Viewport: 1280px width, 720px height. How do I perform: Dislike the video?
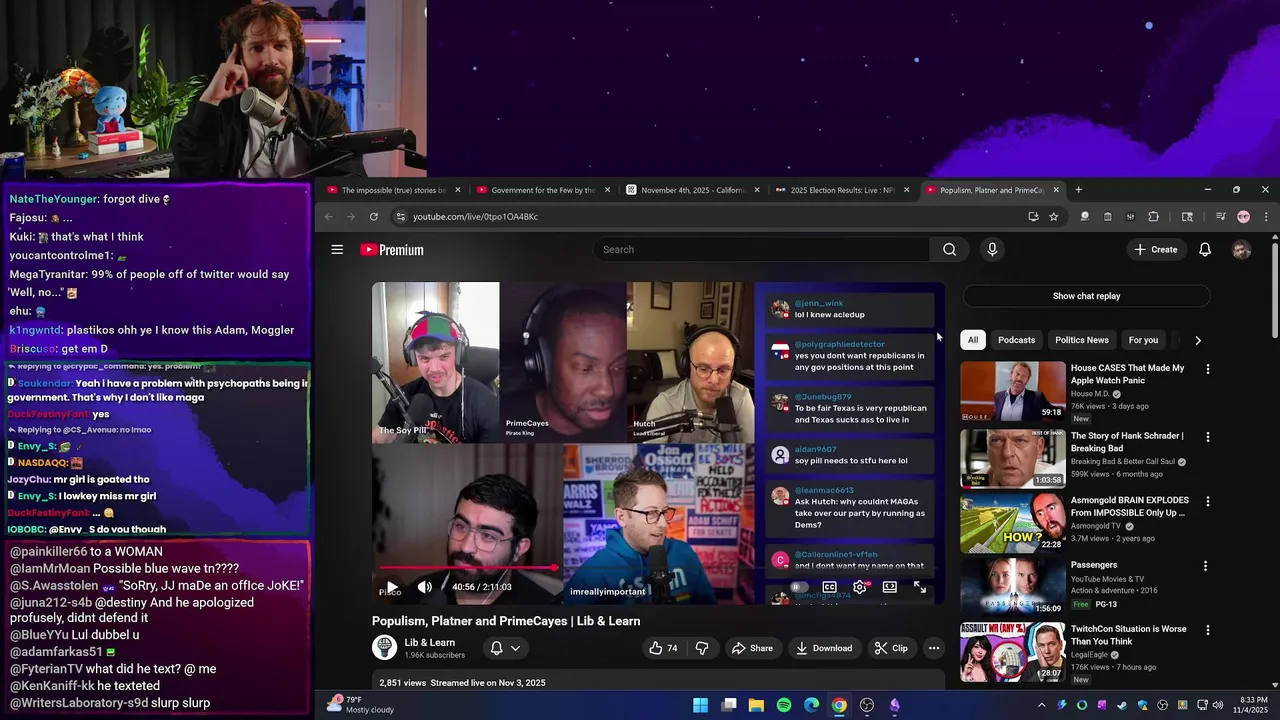702,648
